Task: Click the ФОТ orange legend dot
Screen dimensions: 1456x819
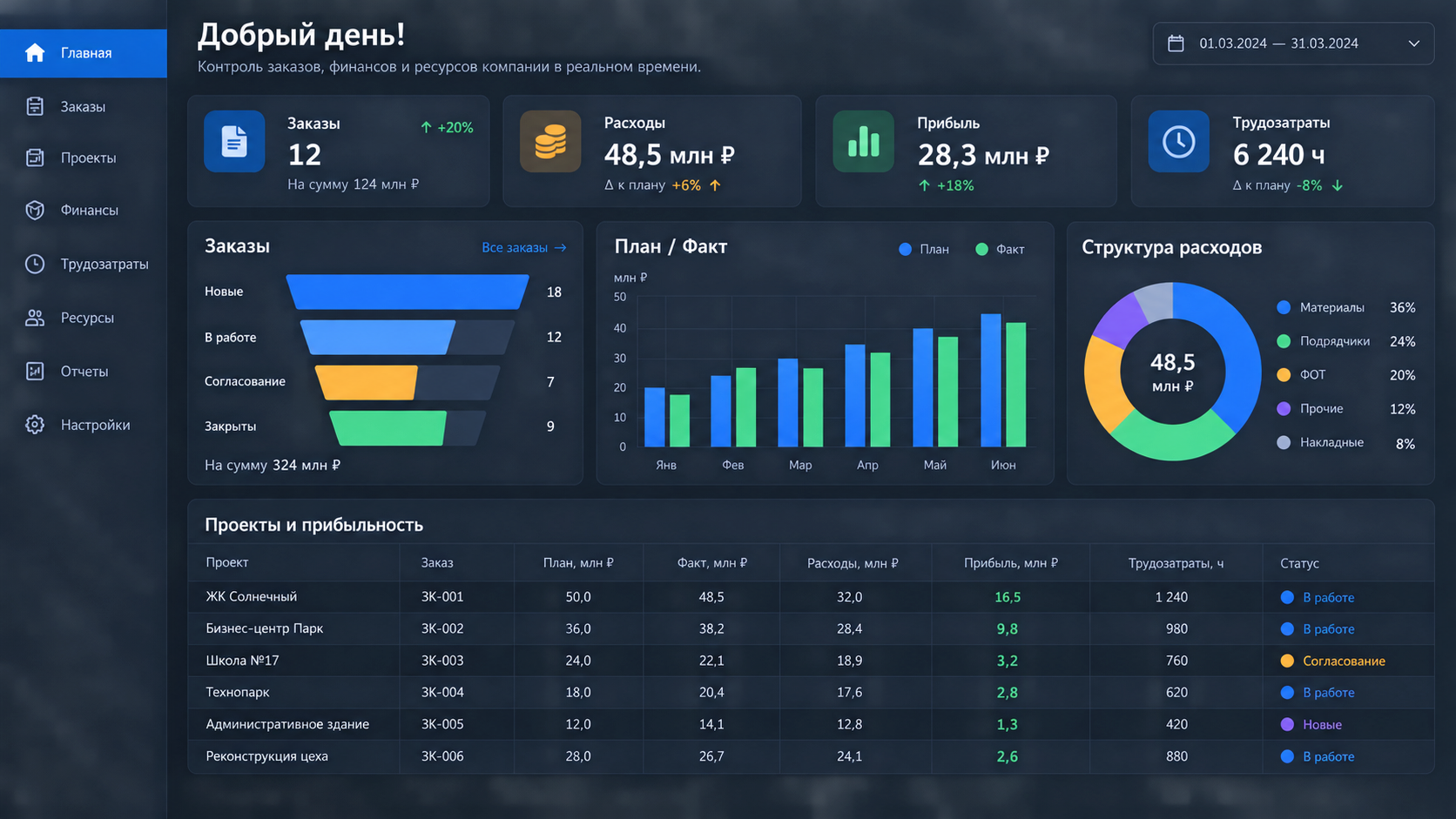Action: [1284, 375]
